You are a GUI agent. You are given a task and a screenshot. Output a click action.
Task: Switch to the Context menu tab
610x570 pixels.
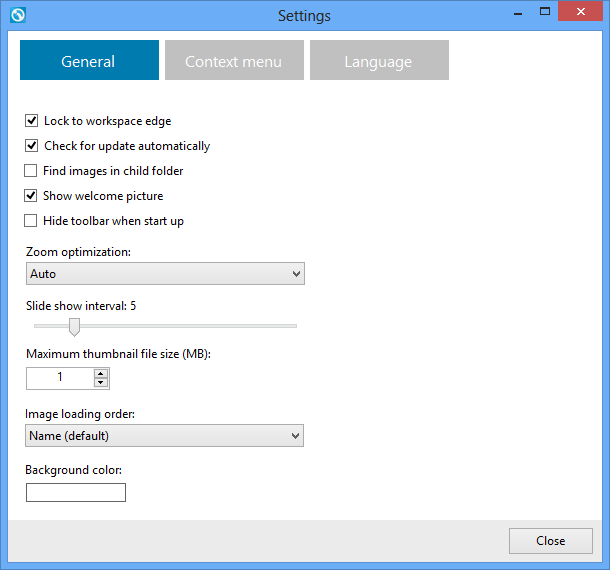coord(234,60)
